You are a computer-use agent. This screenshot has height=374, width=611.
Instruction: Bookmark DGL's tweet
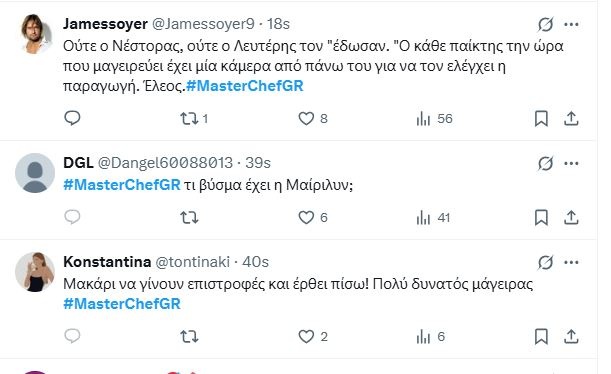541,217
